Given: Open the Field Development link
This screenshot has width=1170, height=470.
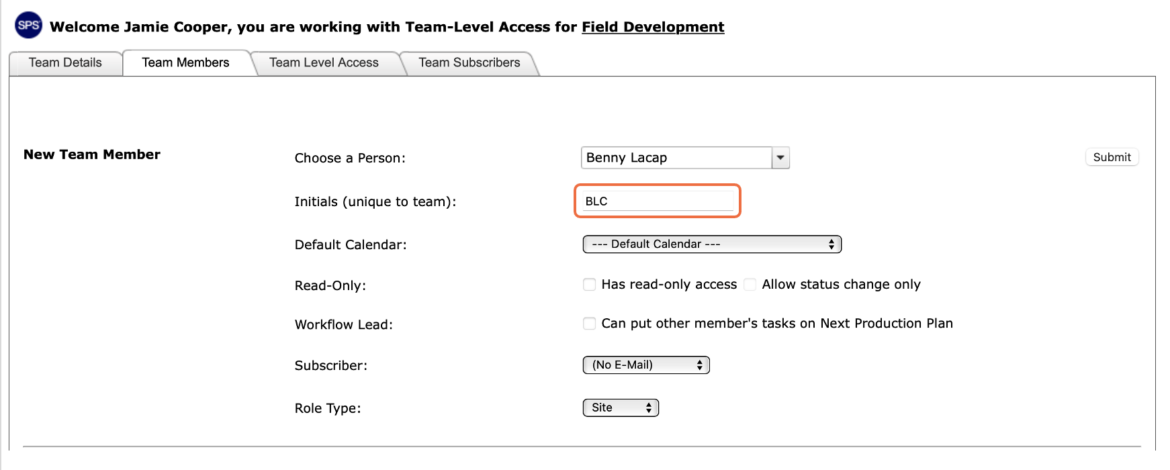Looking at the screenshot, I should 653,27.
